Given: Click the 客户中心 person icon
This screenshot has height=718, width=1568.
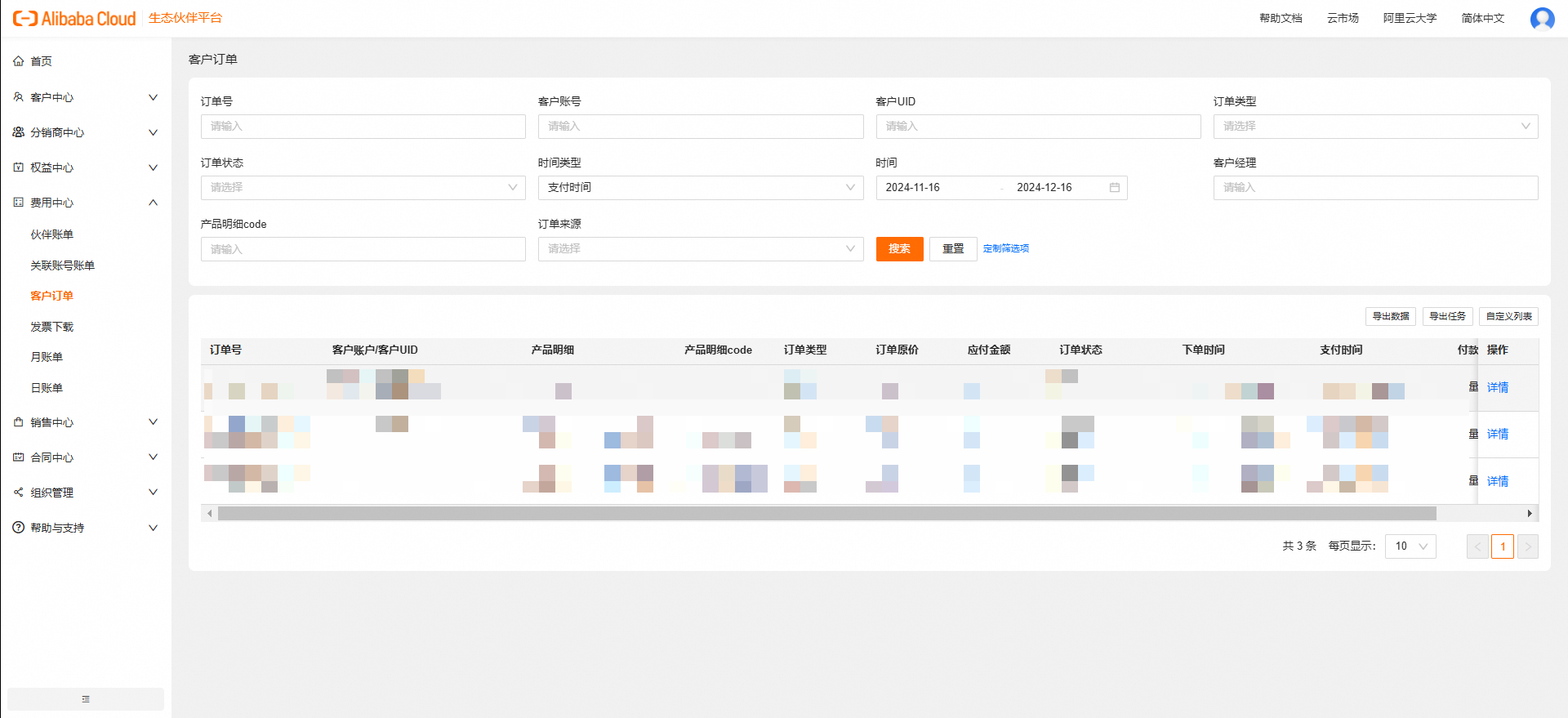Looking at the screenshot, I should [18, 97].
